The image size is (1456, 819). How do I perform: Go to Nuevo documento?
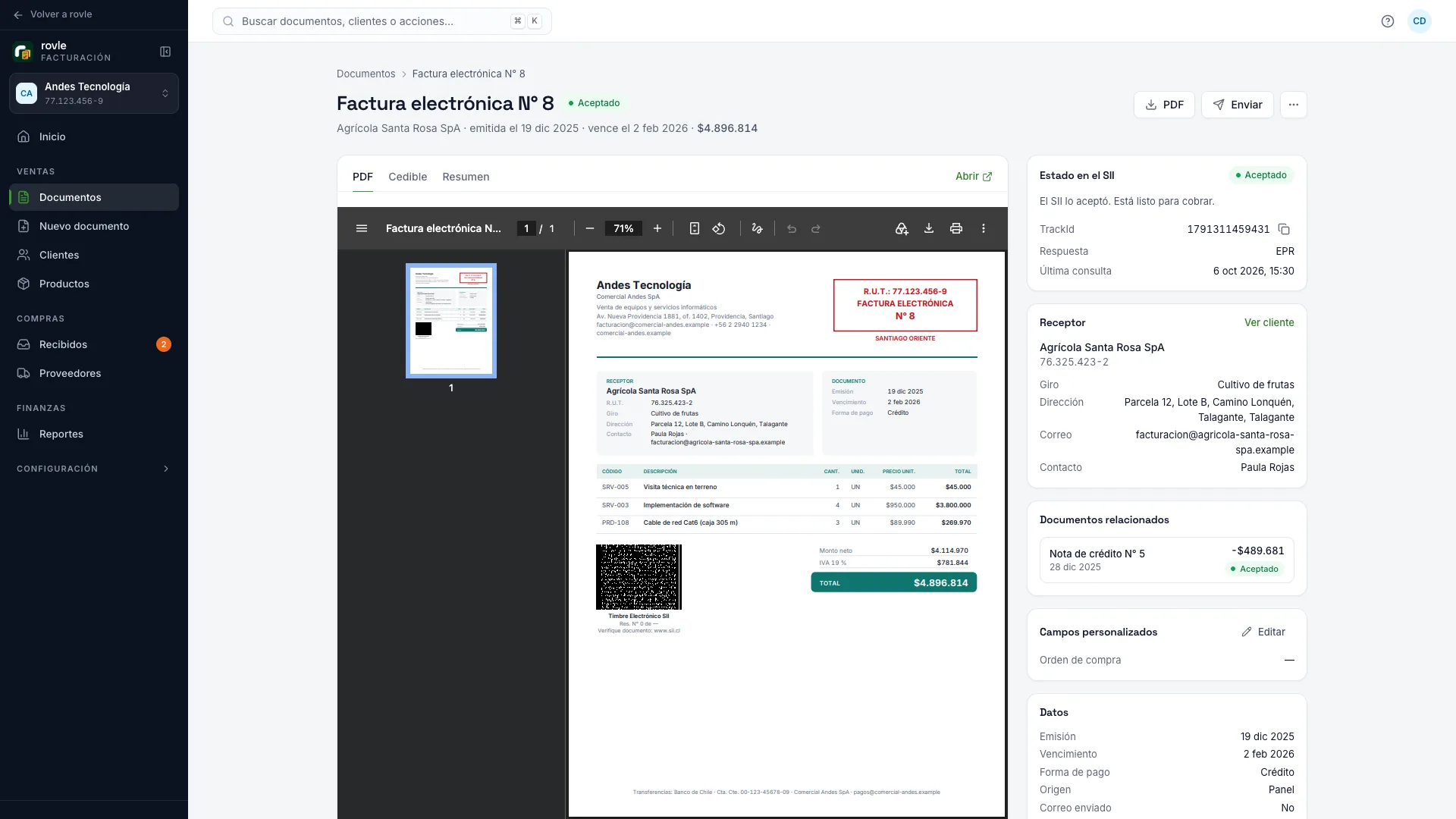click(94, 226)
